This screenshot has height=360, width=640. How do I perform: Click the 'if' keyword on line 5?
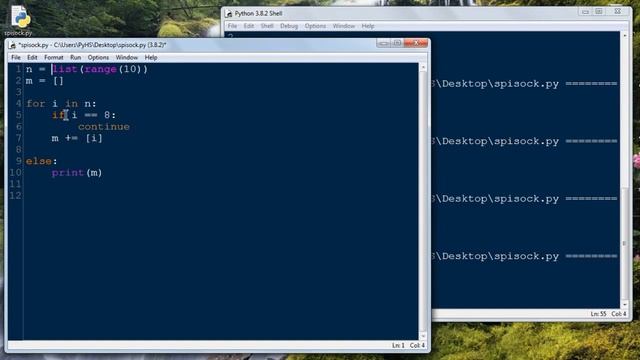(58, 115)
